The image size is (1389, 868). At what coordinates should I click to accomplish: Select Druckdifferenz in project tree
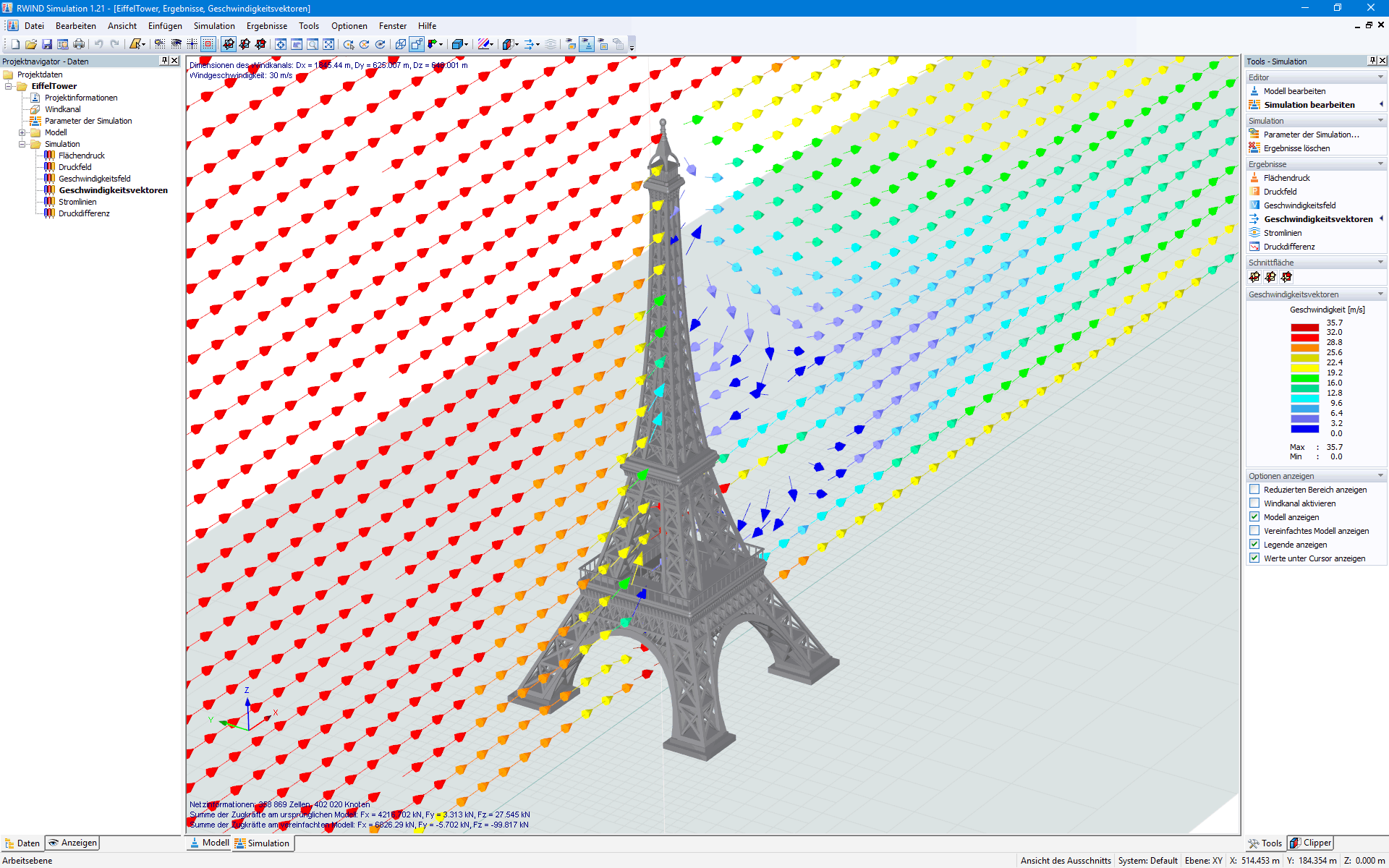84,213
